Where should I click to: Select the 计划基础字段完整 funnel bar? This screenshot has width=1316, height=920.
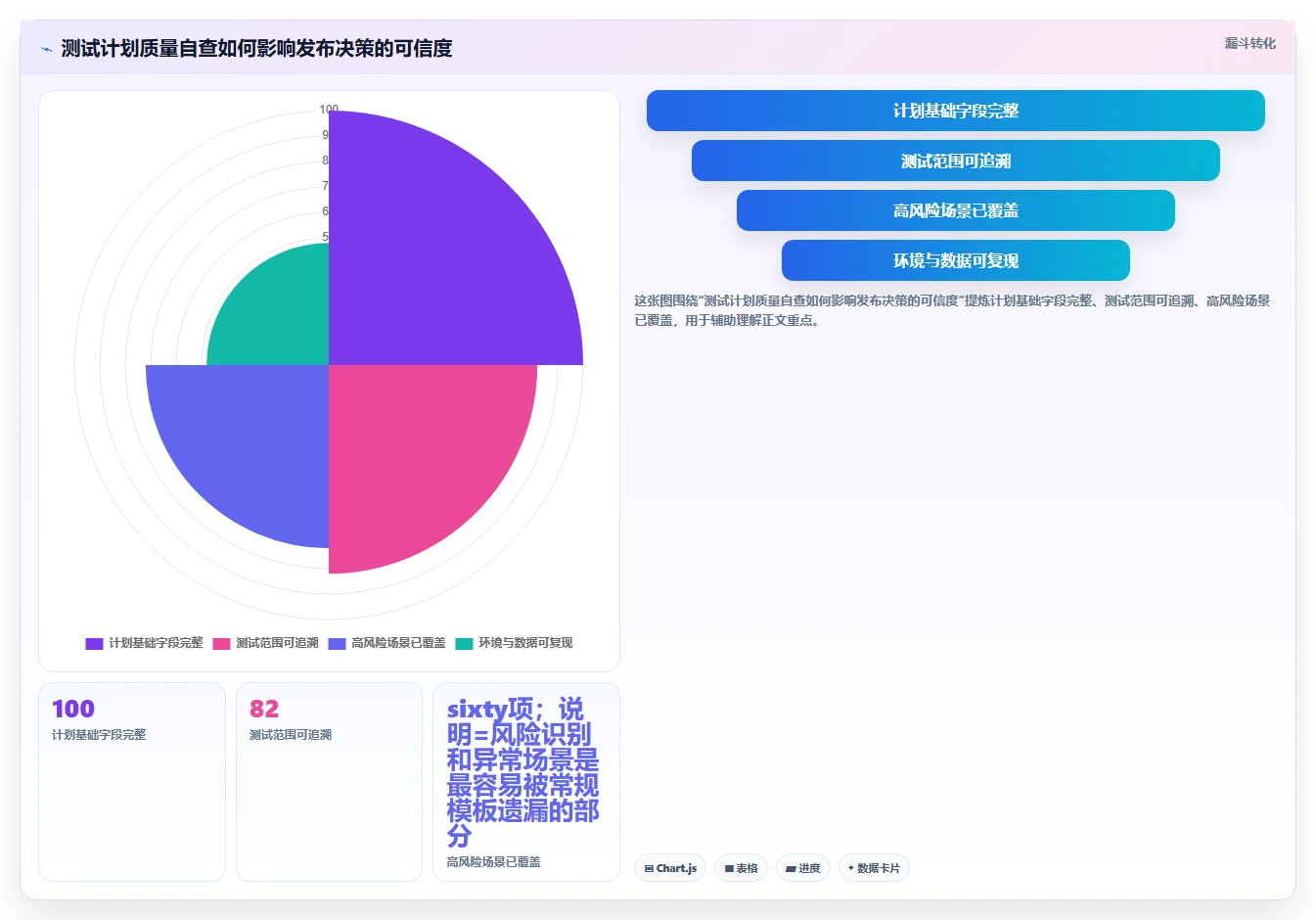(x=955, y=111)
